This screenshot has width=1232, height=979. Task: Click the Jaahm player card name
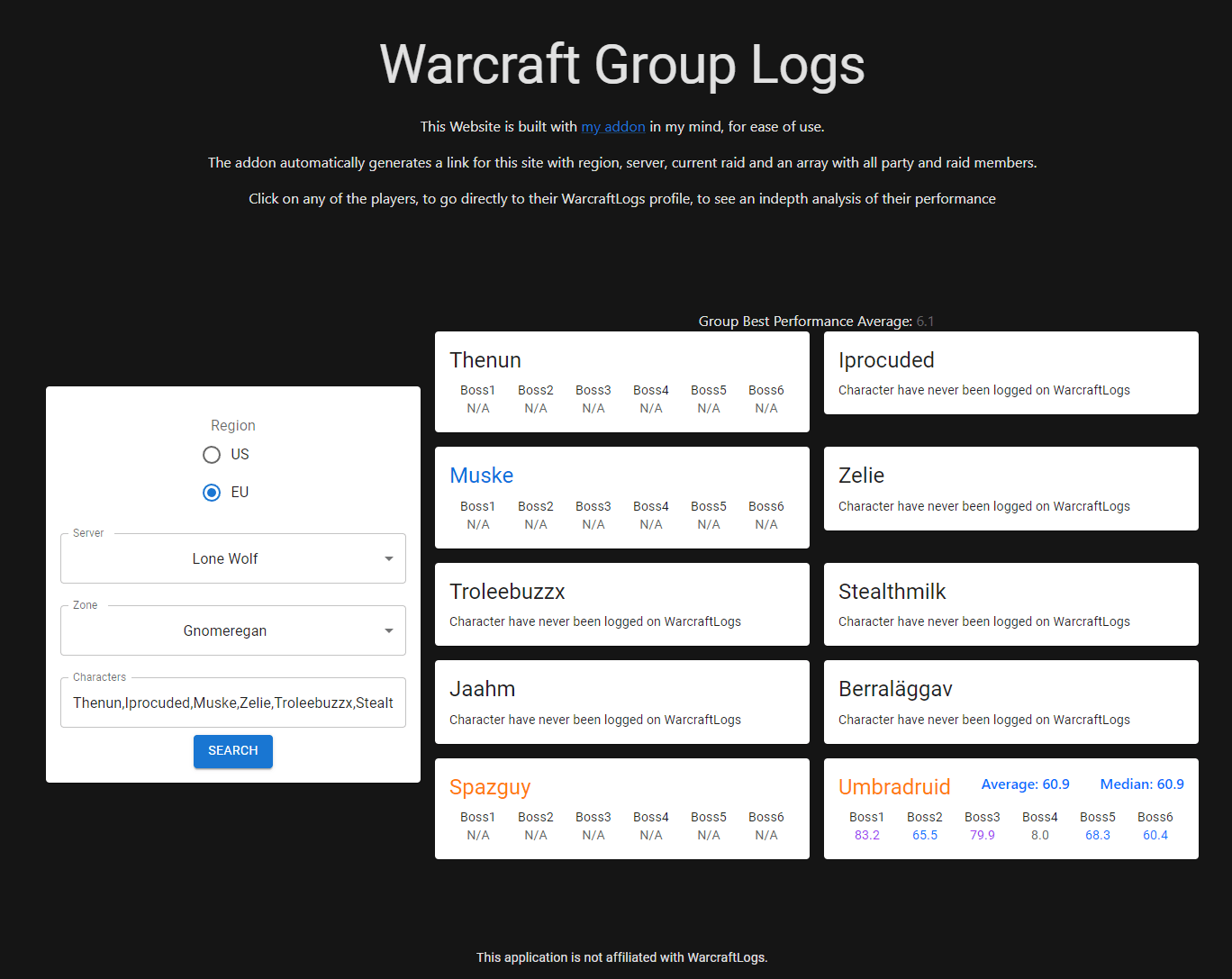483,689
